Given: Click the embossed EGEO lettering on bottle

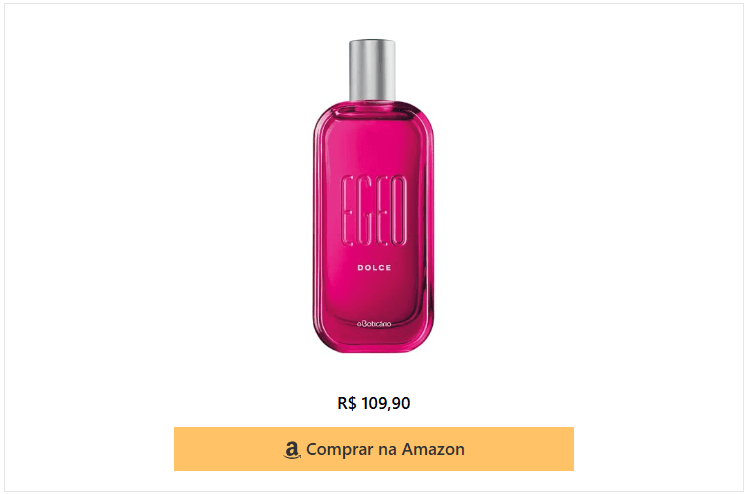Looking at the screenshot, I should tap(374, 211).
